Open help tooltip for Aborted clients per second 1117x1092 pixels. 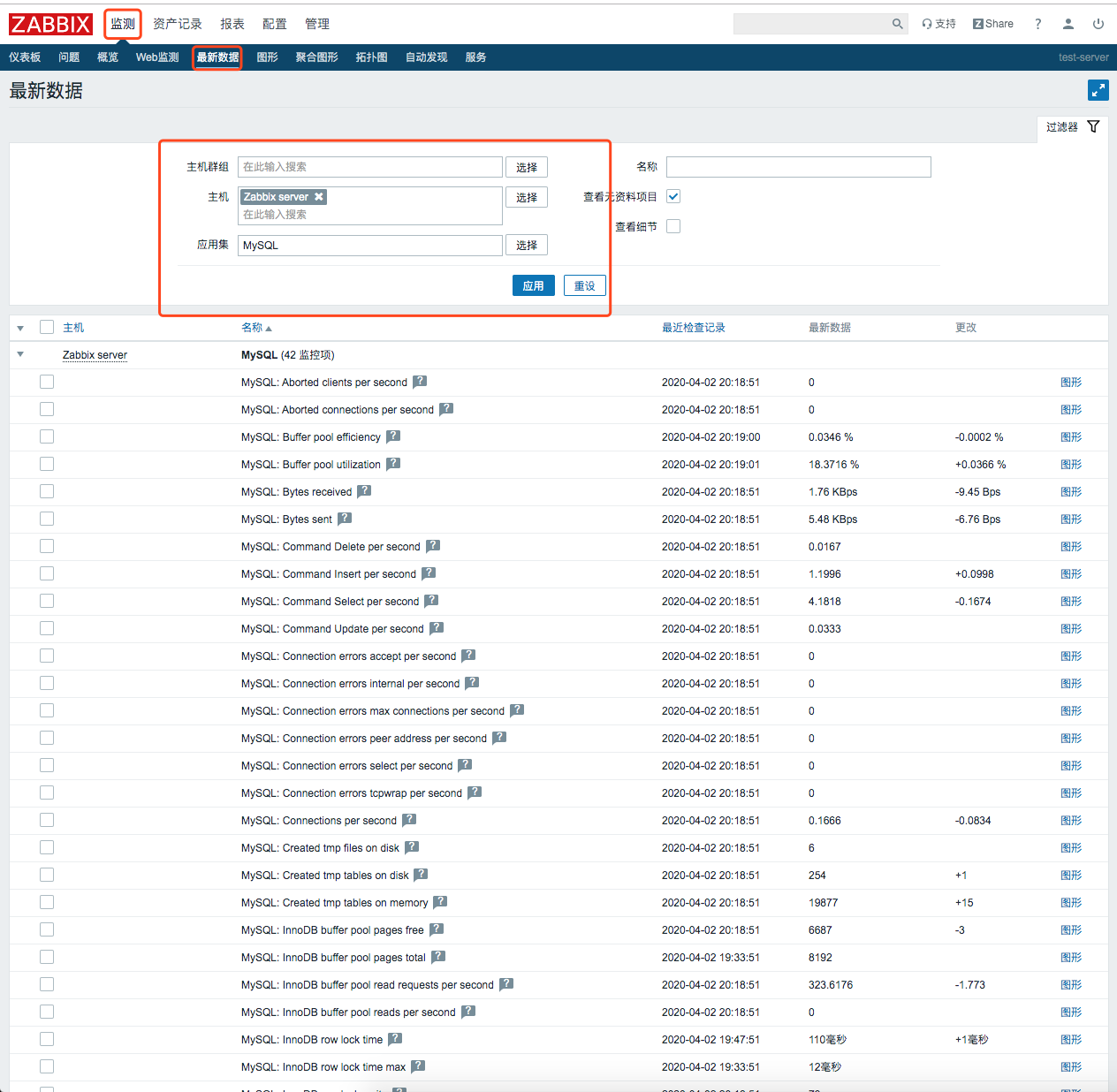[x=420, y=382]
